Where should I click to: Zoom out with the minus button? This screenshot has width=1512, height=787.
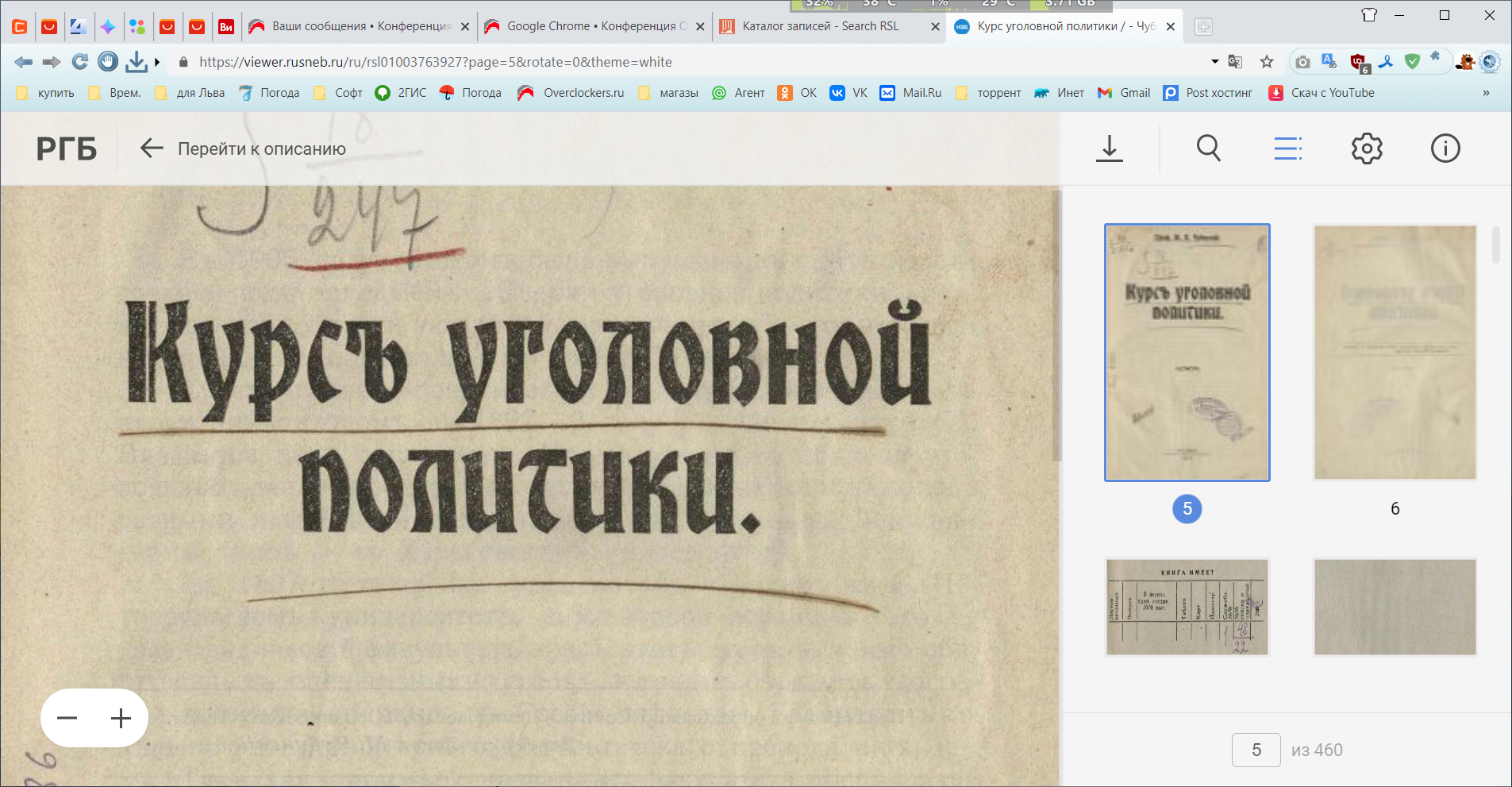67,719
